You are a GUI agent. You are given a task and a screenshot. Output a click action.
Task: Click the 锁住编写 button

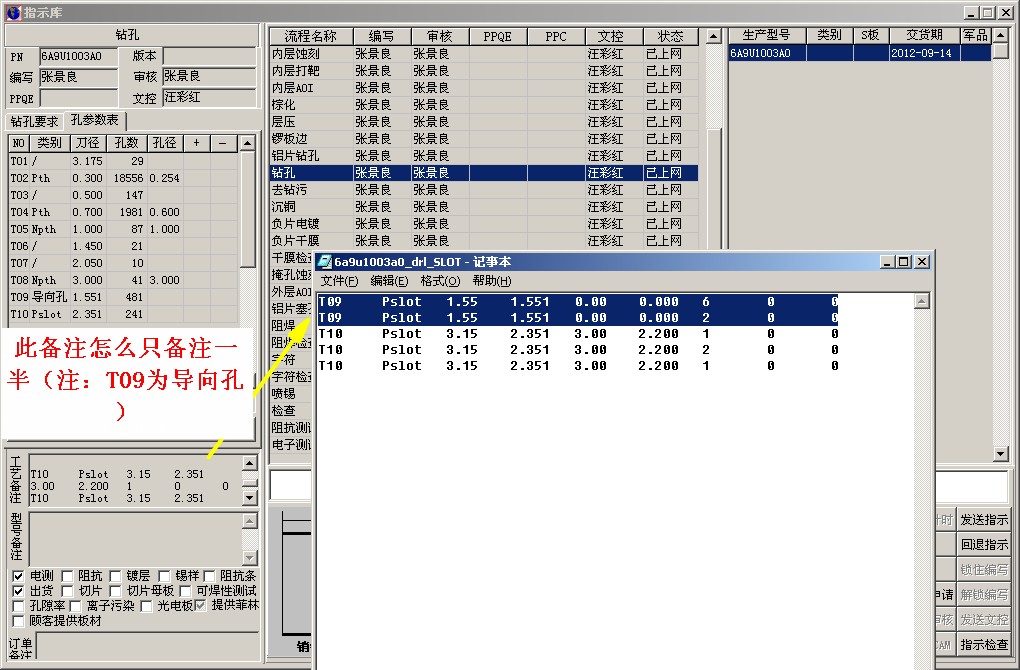[984, 569]
